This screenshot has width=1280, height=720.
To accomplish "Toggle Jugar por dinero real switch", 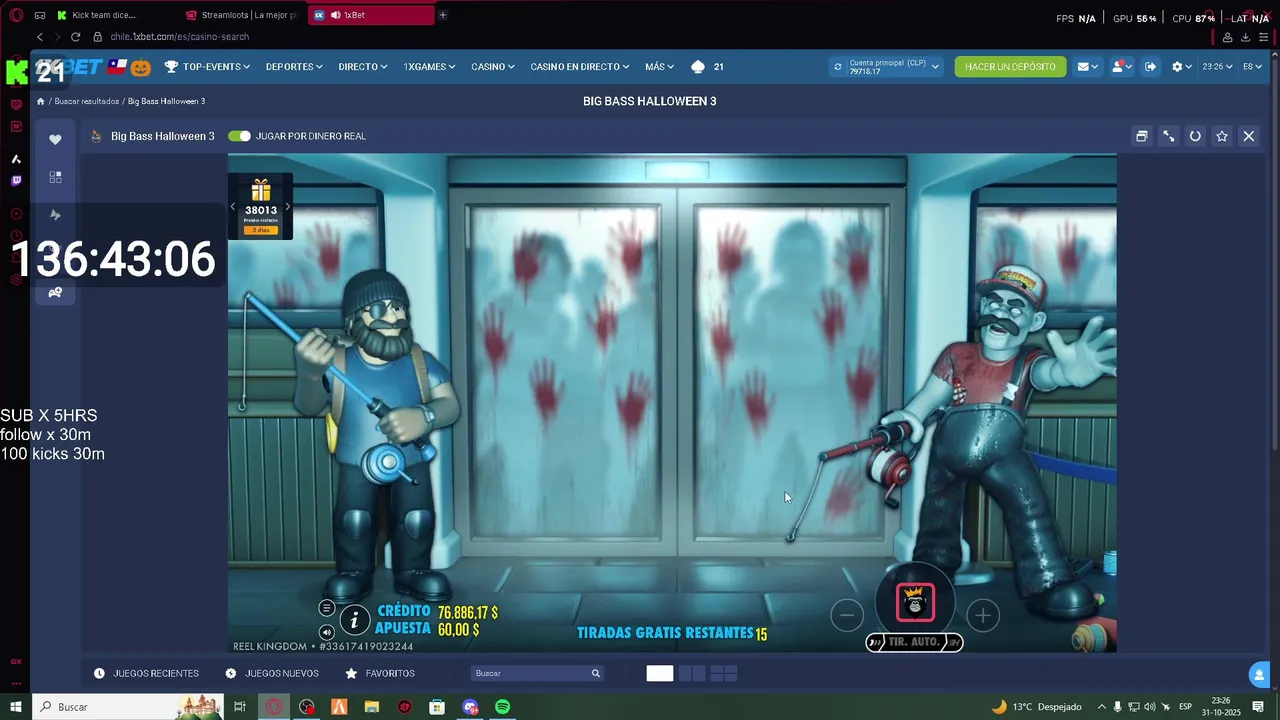I will pyautogui.click(x=239, y=136).
